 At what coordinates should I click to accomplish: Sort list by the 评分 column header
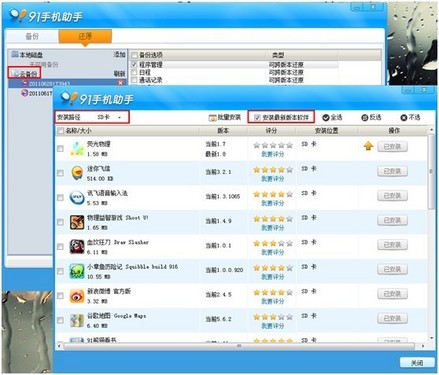(271, 131)
